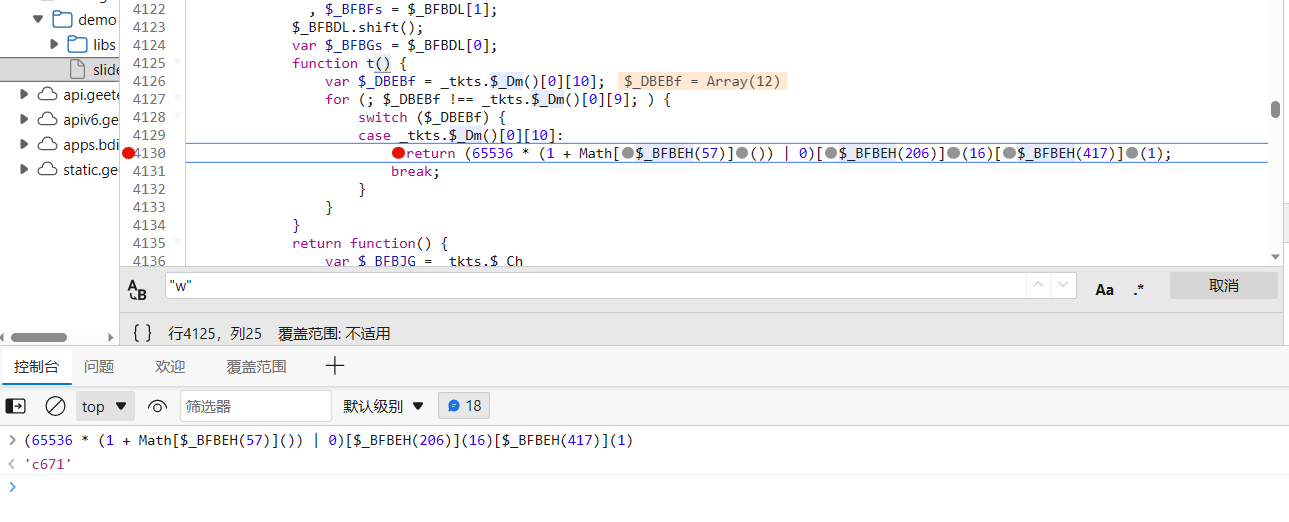Go to next search result arrow

click(x=1064, y=286)
